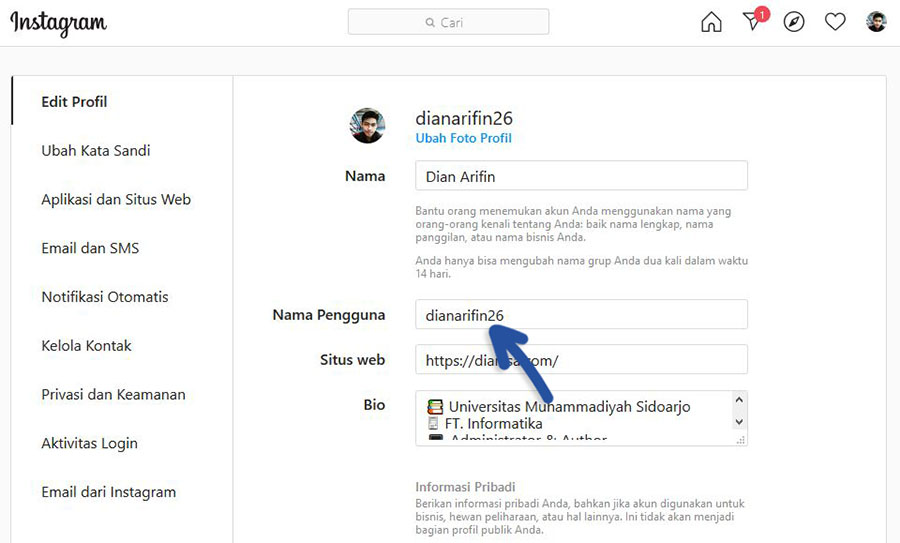Viewport: 900px width, 543px height.
Task: Open Aplikasi dan Situs Web section
Action: point(116,200)
